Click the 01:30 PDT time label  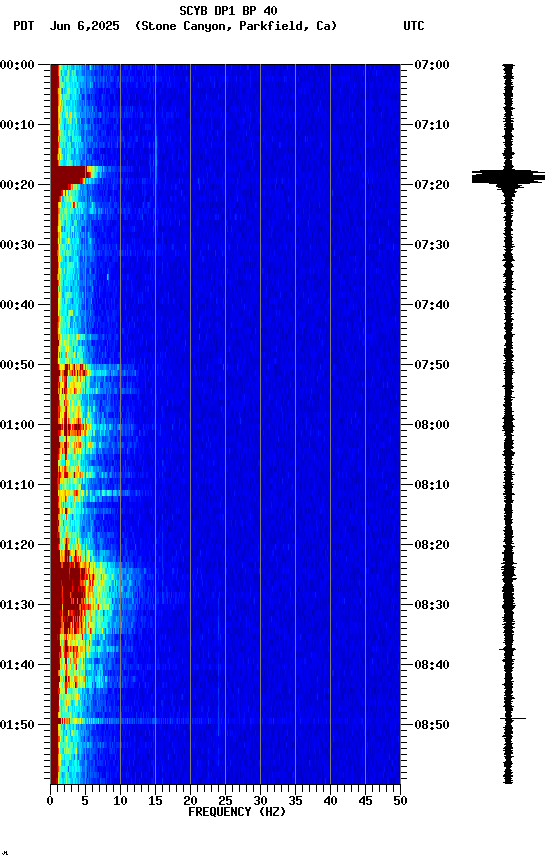[x=17, y=605]
